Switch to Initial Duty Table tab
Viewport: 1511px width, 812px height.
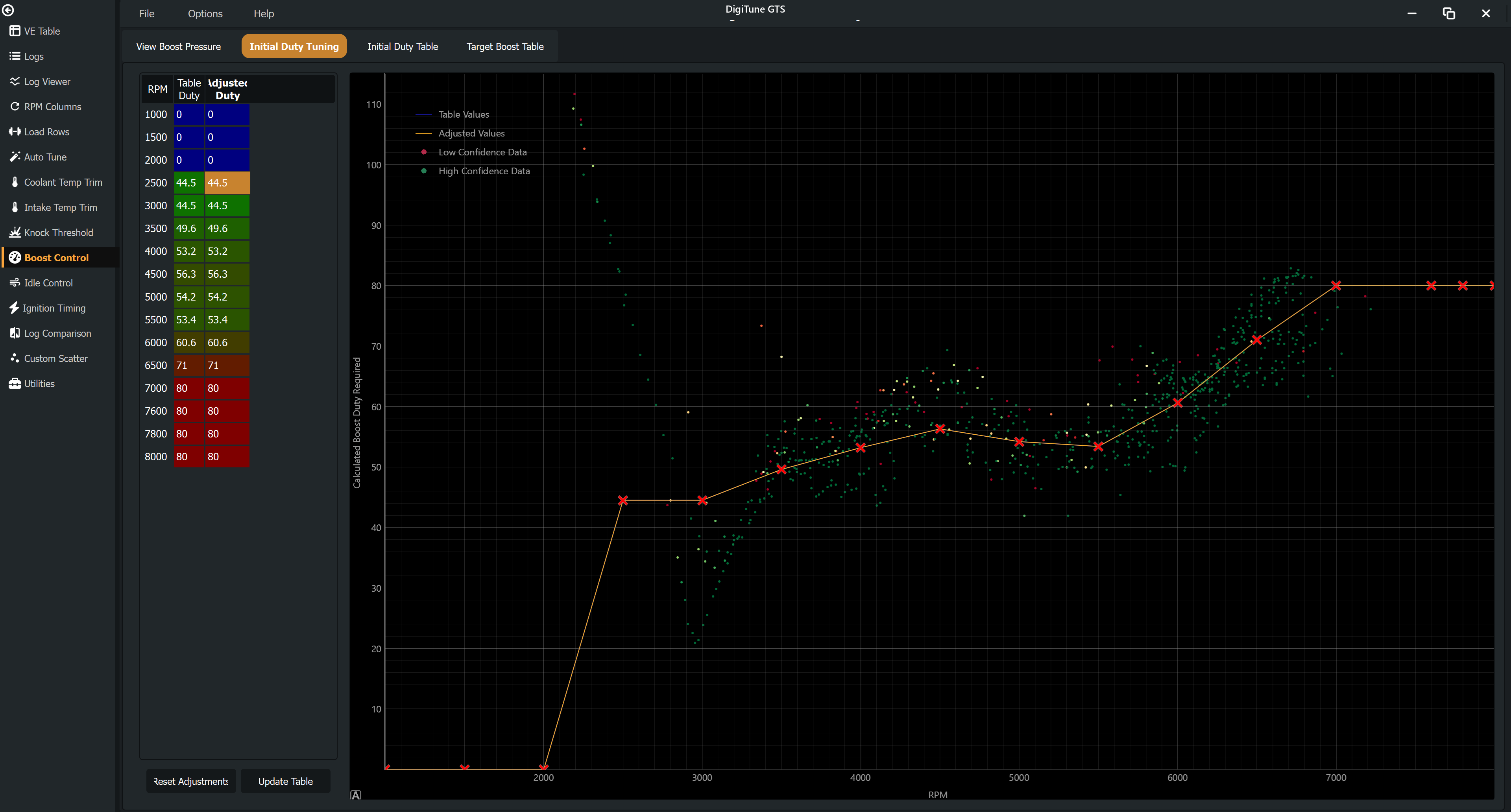(403, 46)
